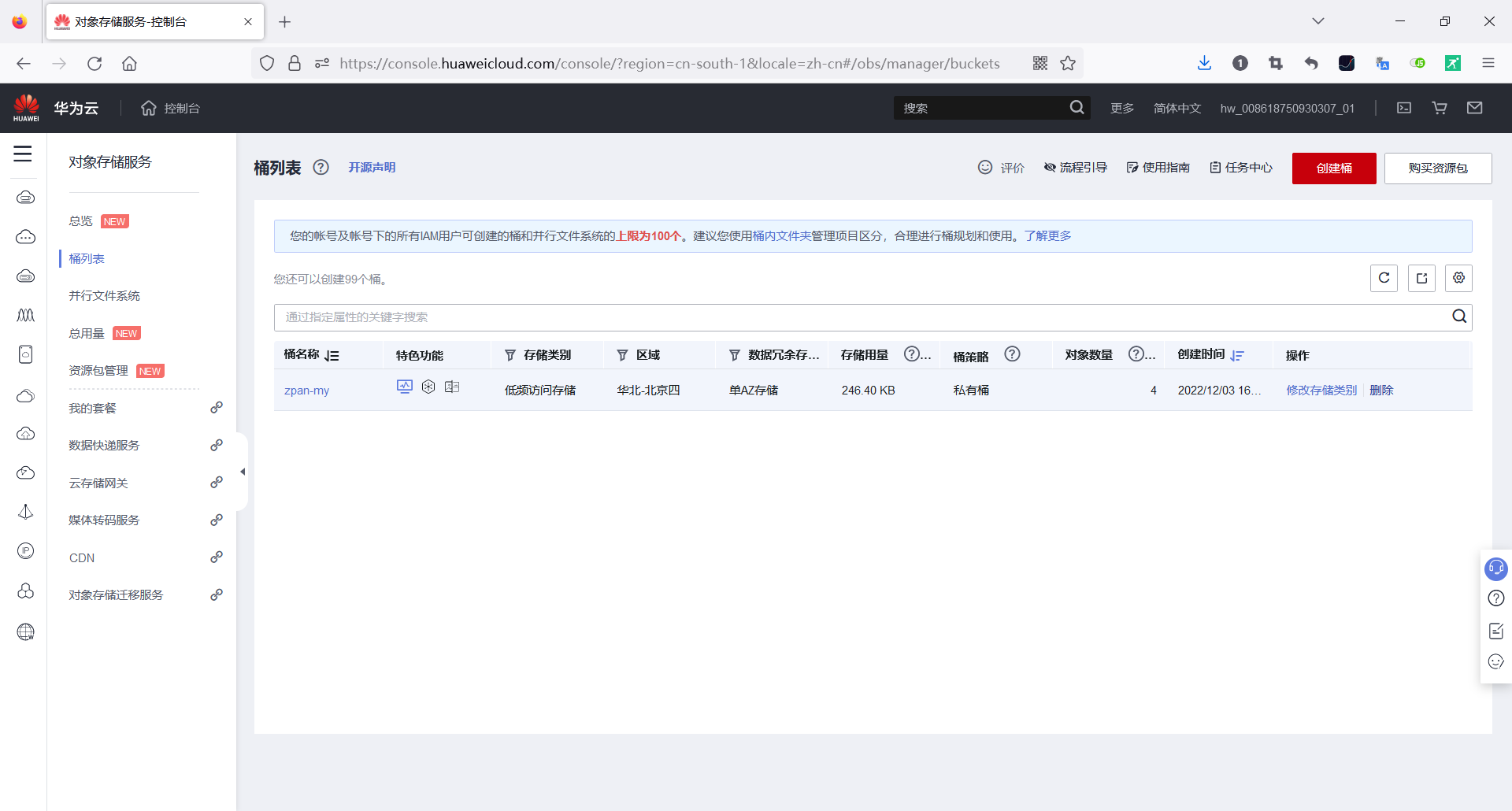This screenshot has width=1512, height=811.
Task: Click the globe icon in left rail
Action: tap(26, 631)
